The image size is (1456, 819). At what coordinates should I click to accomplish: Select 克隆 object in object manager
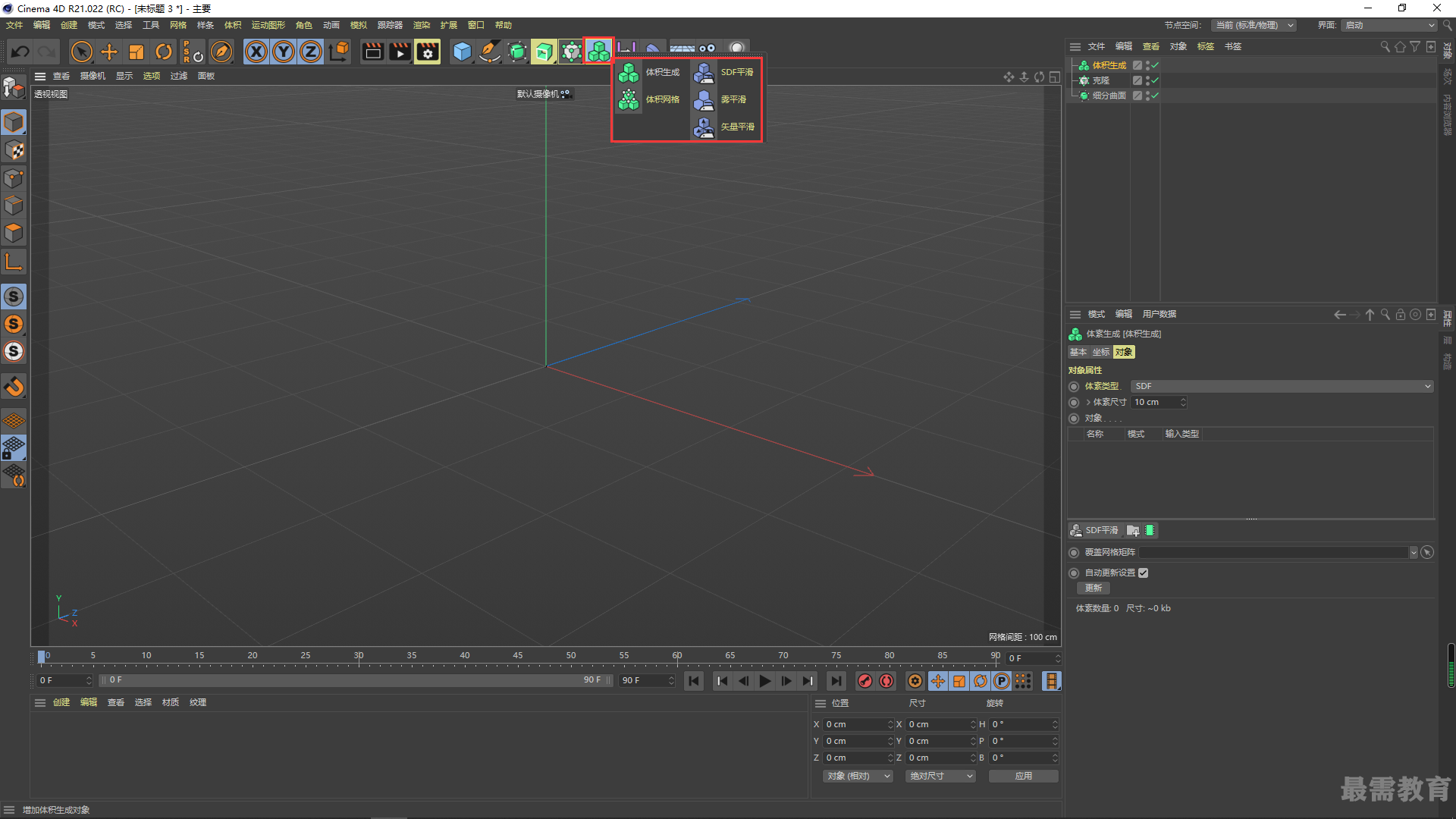point(1100,80)
